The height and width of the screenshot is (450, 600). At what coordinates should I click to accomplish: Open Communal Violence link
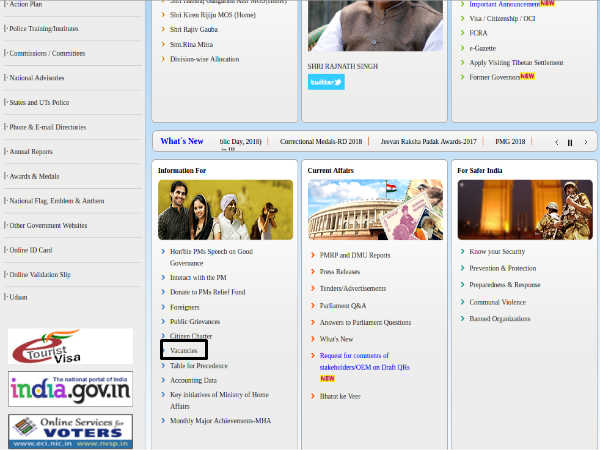point(497,302)
